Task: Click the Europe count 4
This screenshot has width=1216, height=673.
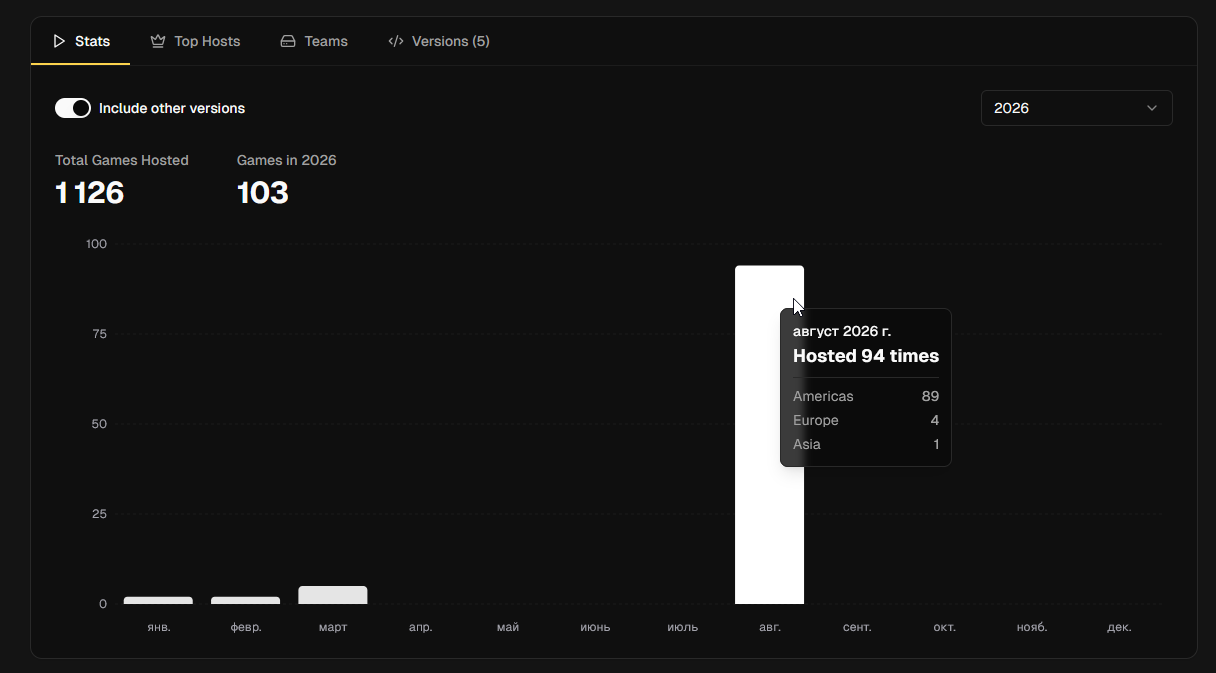Action: [x=935, y=420]
